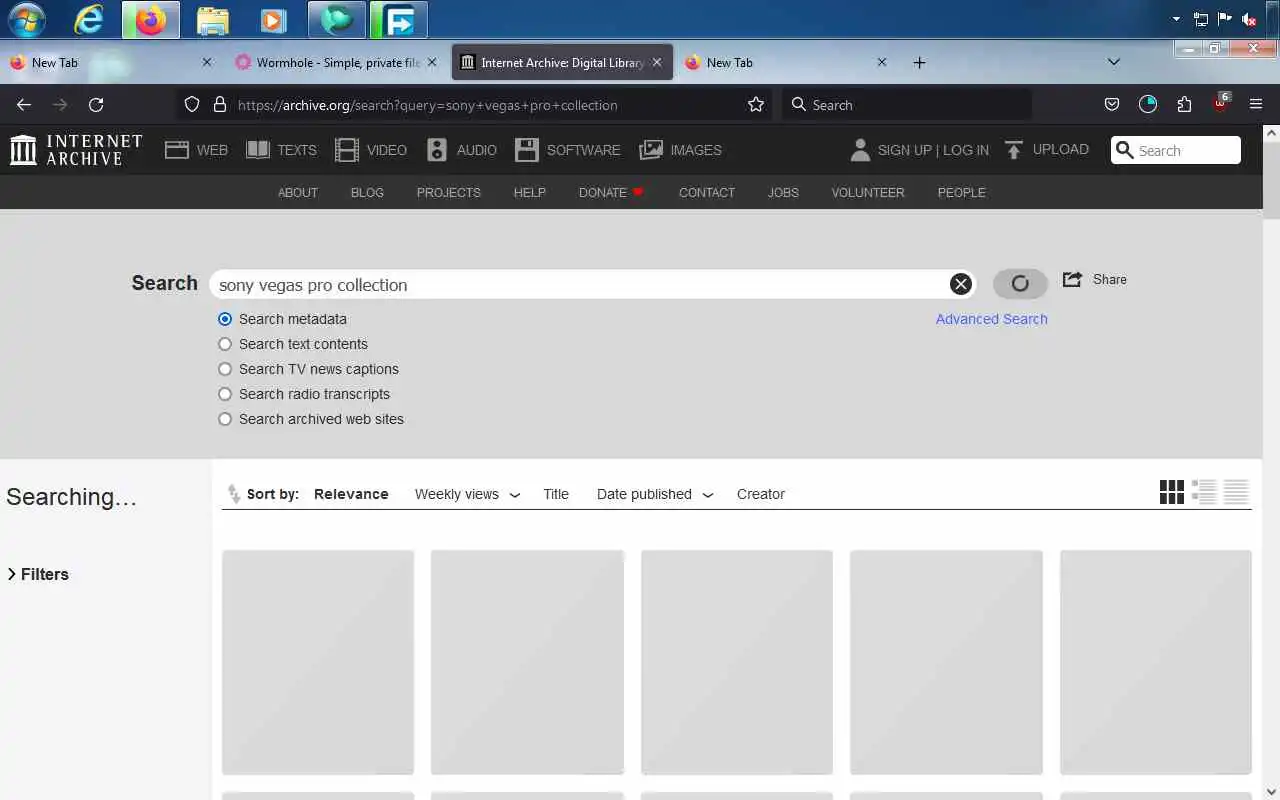Click Sign Up | Log In

[919, 150]
